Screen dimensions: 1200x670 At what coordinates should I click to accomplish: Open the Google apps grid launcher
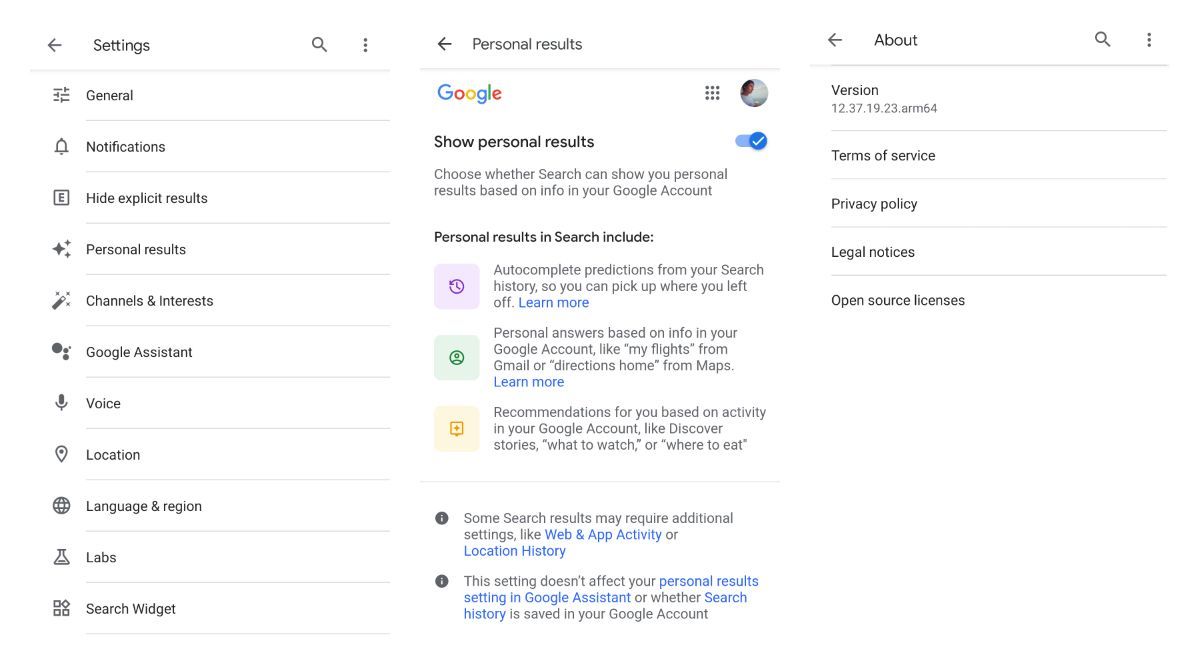tap(712, 92)
